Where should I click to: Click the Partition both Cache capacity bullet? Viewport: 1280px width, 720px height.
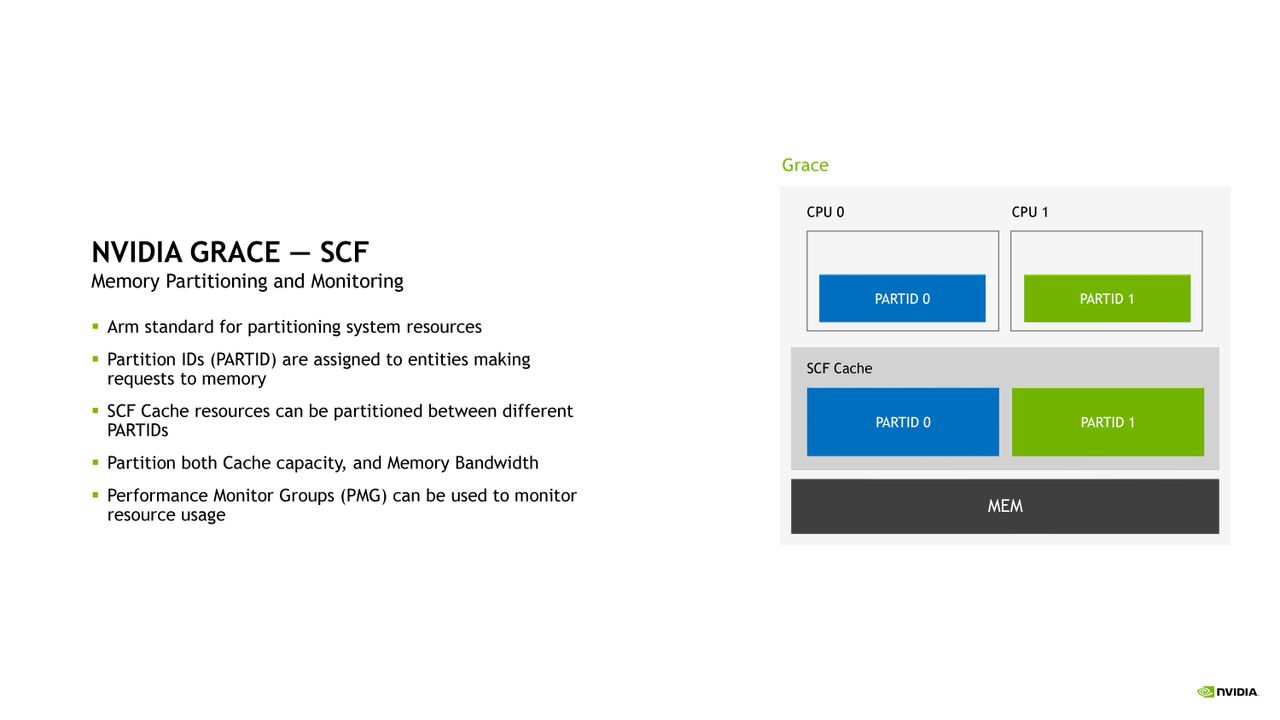(323, 463)
